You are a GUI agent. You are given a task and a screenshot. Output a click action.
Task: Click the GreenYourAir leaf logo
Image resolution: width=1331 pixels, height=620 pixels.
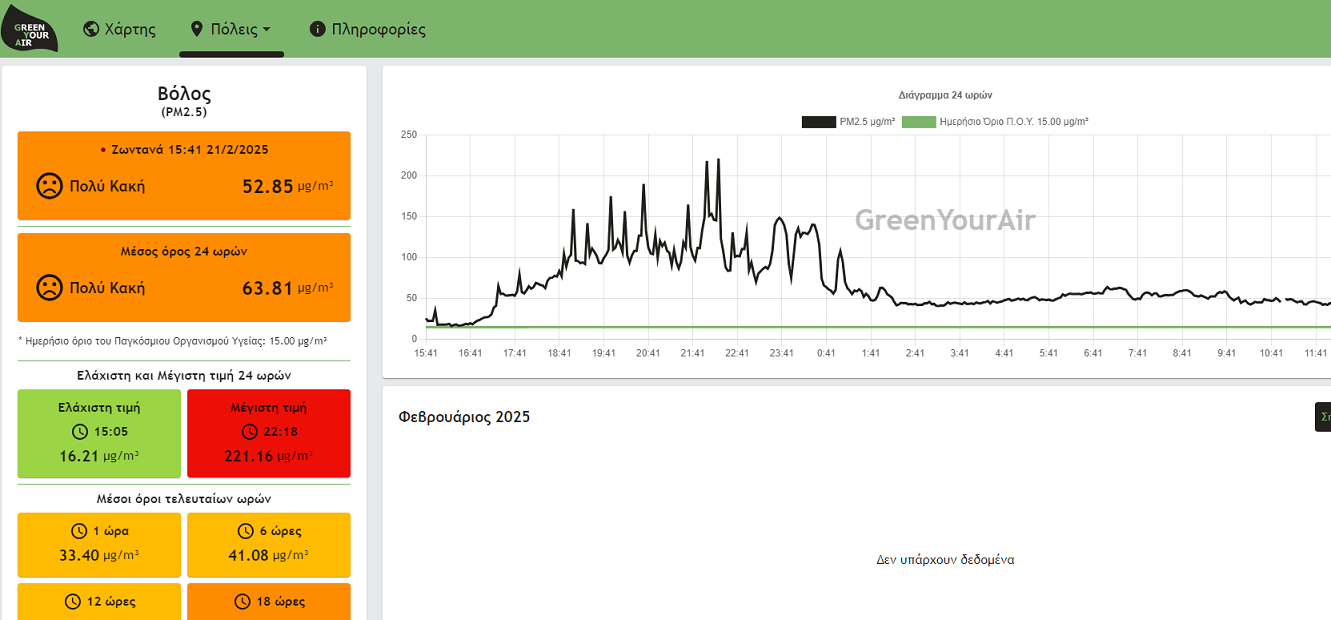point(29,29)
